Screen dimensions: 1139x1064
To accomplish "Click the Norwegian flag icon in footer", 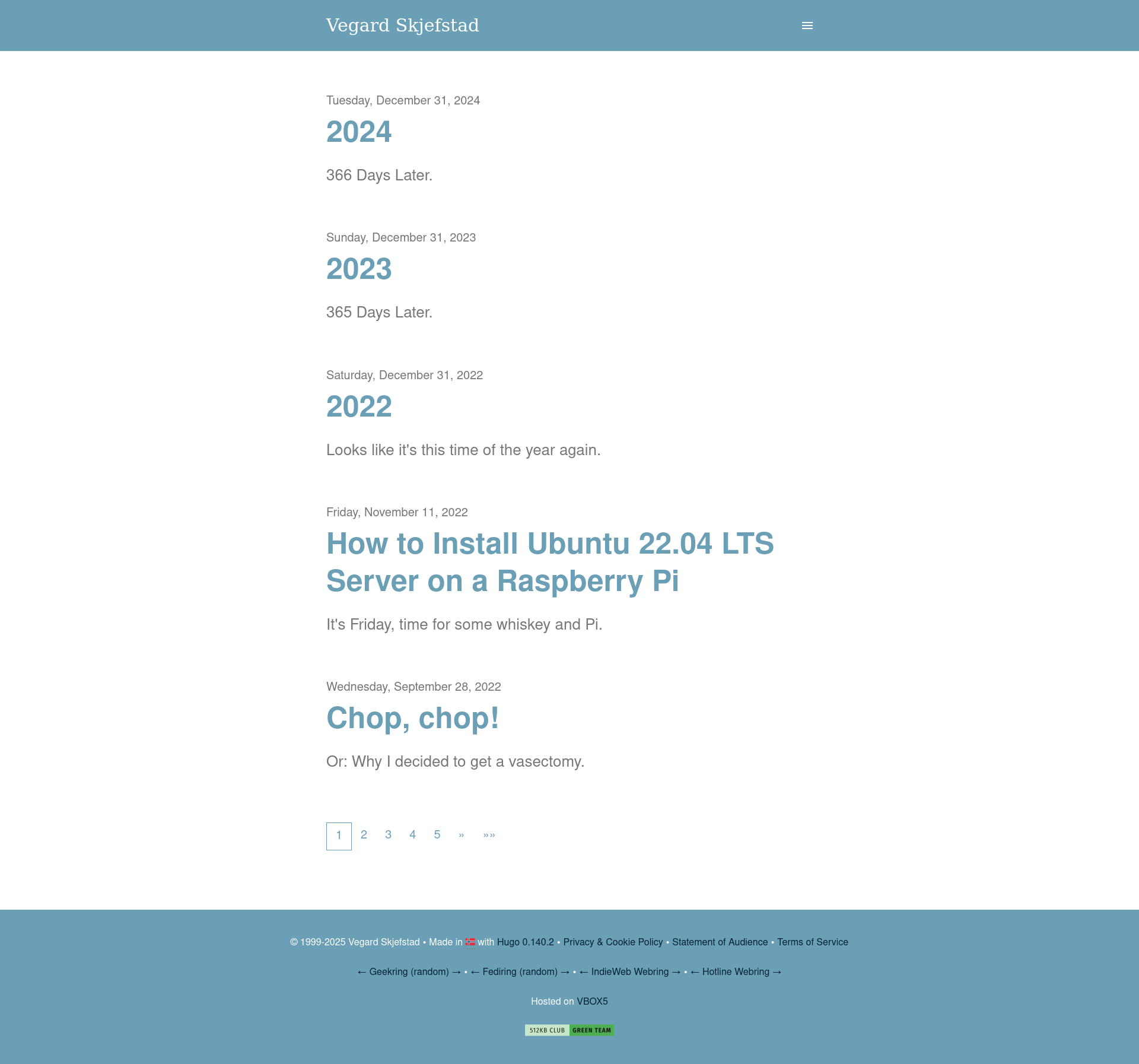I will click(470, 942).
